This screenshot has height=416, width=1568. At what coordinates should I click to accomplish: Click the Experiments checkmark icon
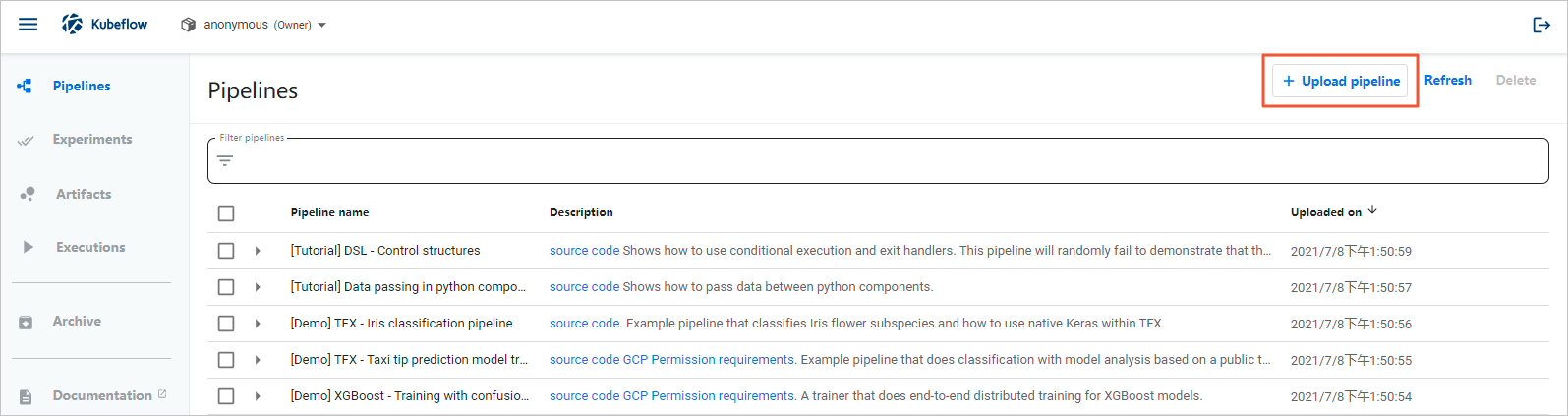[x=26, y=140]
